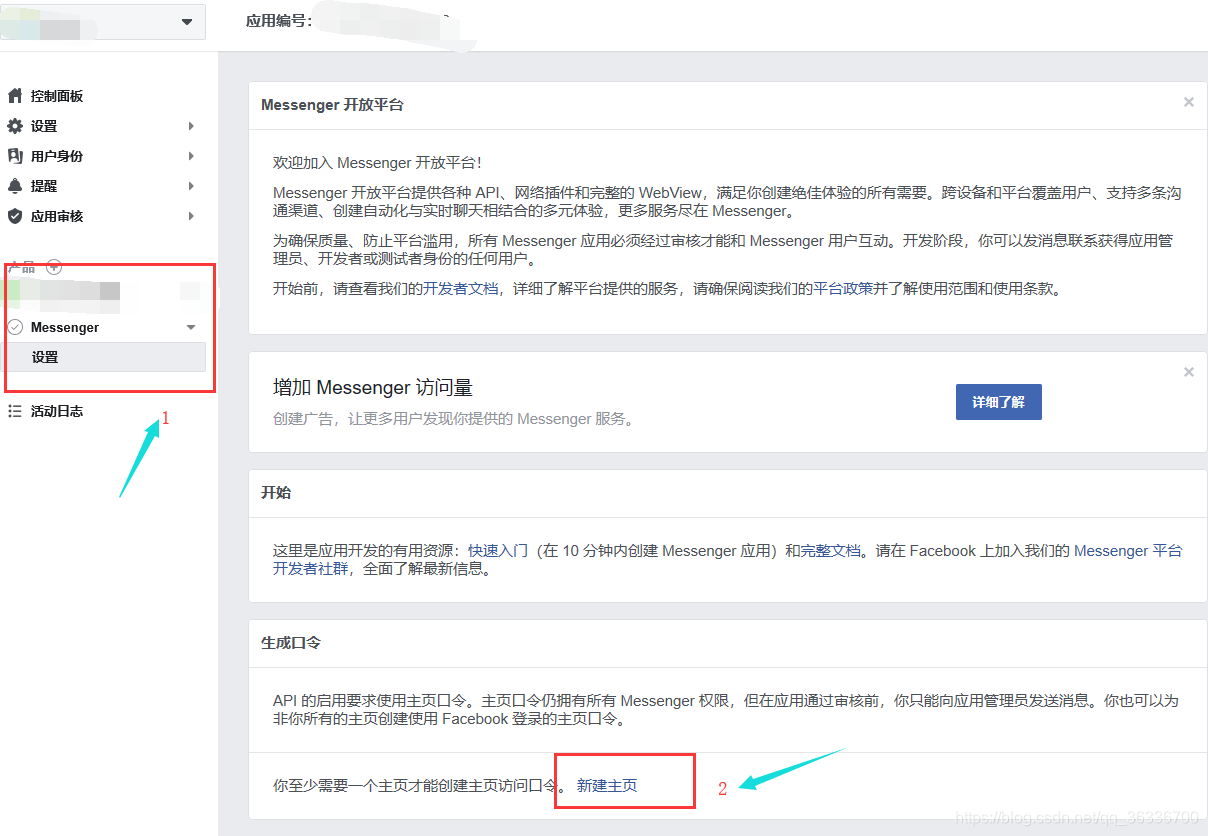Click the 增加 Messenger 访问量 heading

[x=373, y=388]
